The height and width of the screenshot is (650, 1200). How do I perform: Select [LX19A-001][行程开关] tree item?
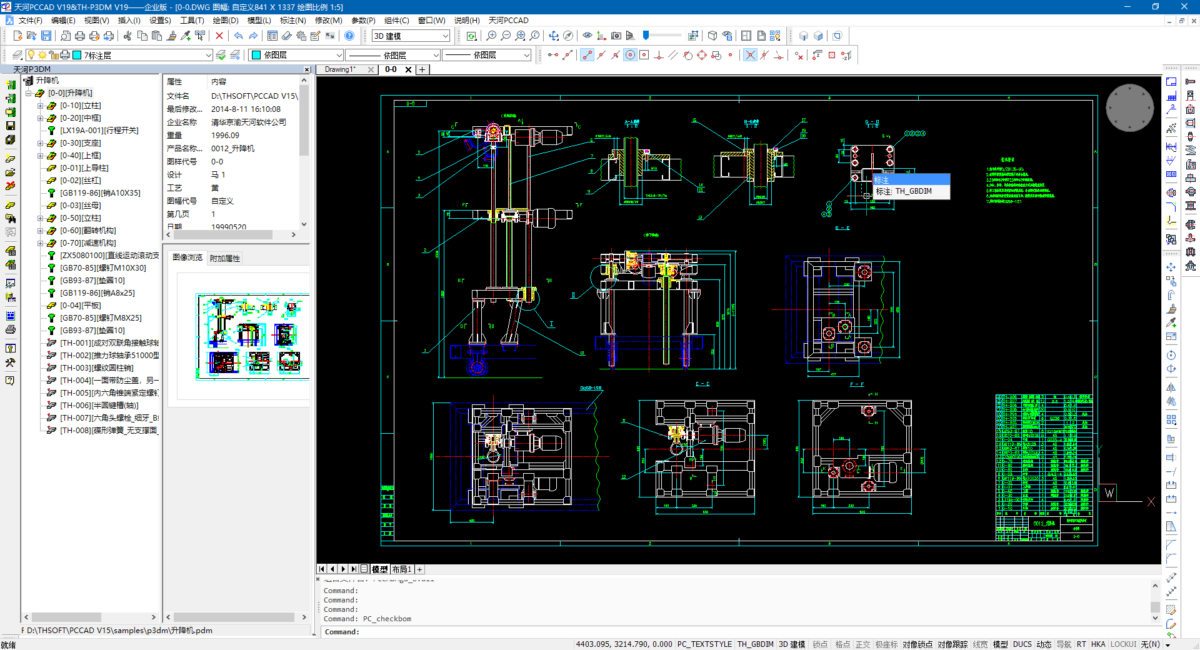pos(98,130)
